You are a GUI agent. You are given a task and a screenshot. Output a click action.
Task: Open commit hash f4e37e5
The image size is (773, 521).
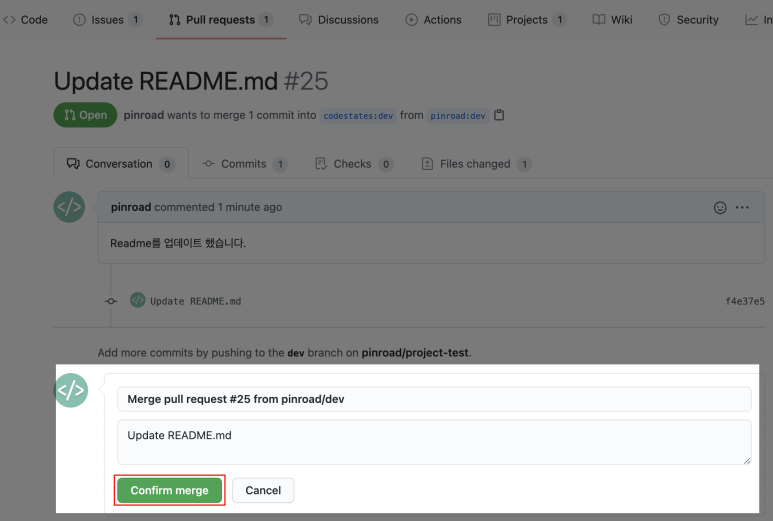pyautogui.click(x=745, y=301)
